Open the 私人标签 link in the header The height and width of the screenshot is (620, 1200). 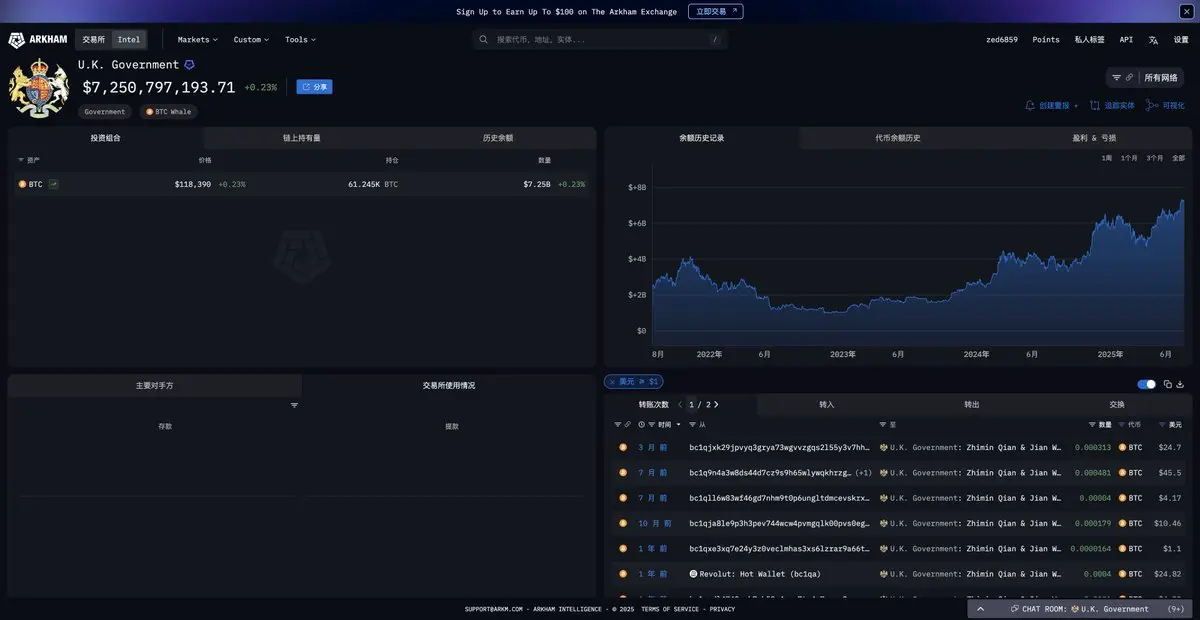1090,40
